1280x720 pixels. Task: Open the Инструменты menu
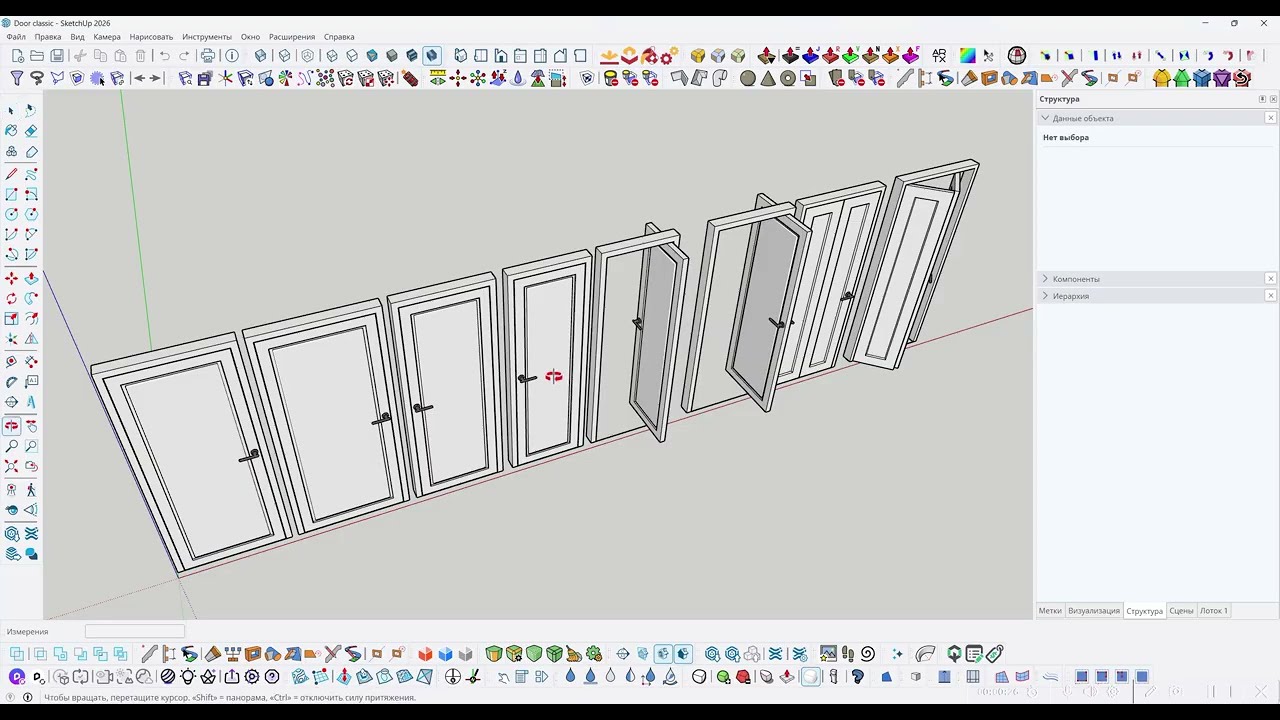pos(207,37)
